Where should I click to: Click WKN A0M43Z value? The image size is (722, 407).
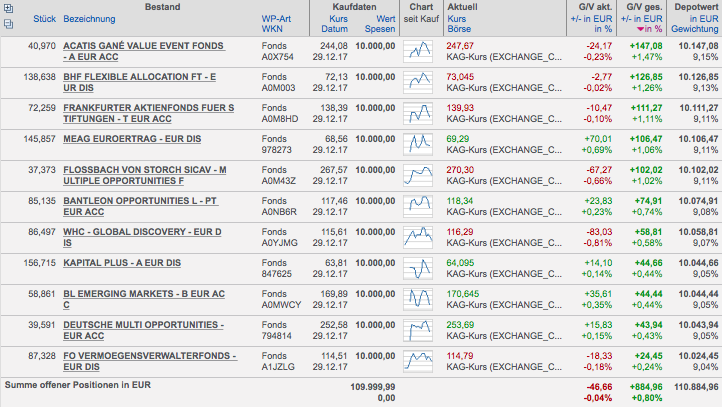click(x=278, y=181)
